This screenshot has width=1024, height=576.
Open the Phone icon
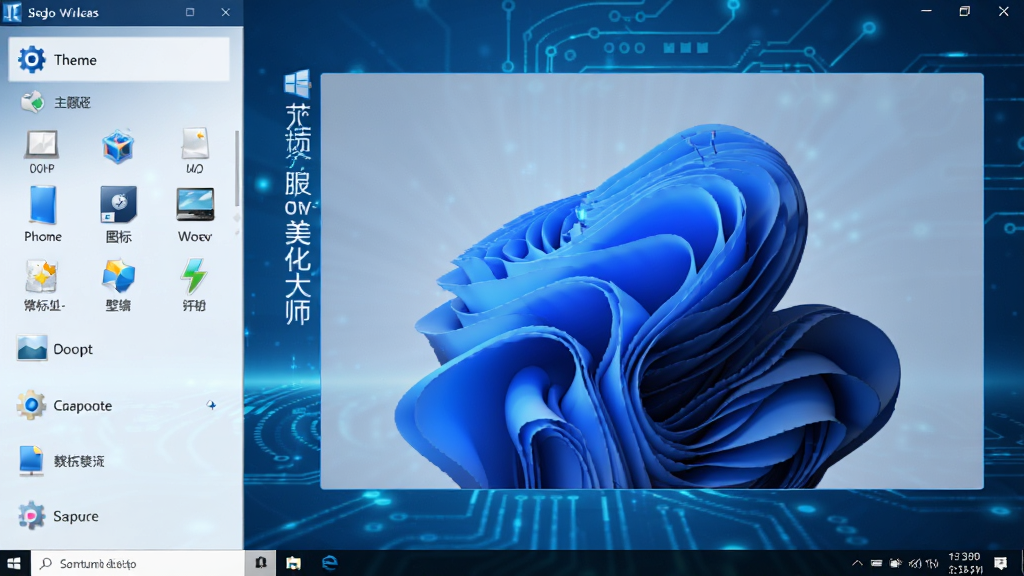pyautogui.click(x=43, y=214)
